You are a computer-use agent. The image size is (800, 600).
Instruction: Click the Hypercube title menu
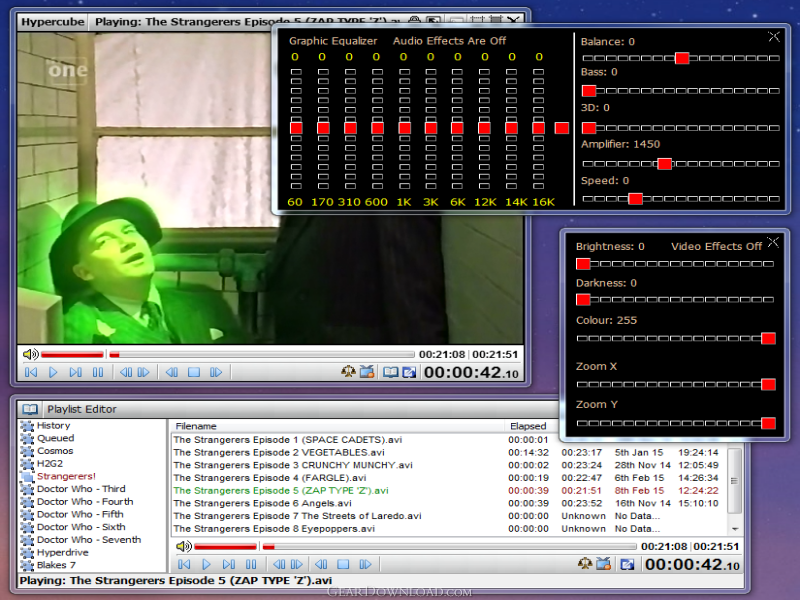click(x=53, y=21)
